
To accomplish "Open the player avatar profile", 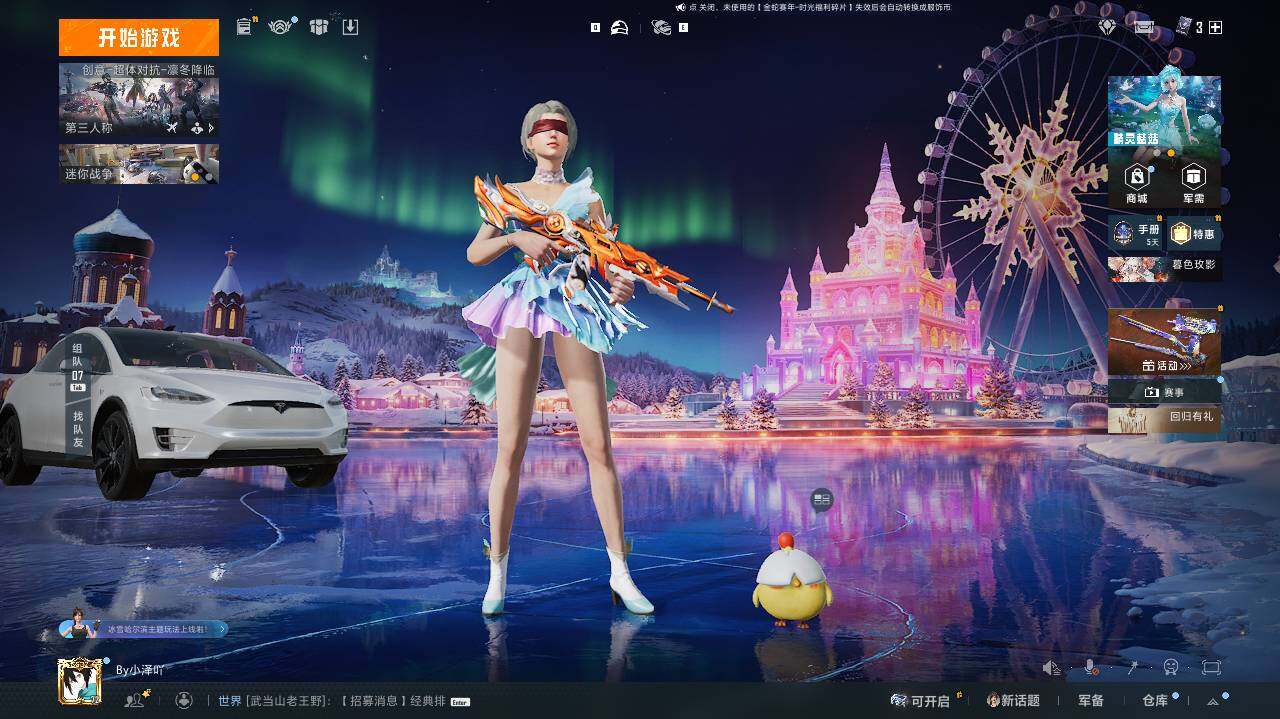I will 80,681.
